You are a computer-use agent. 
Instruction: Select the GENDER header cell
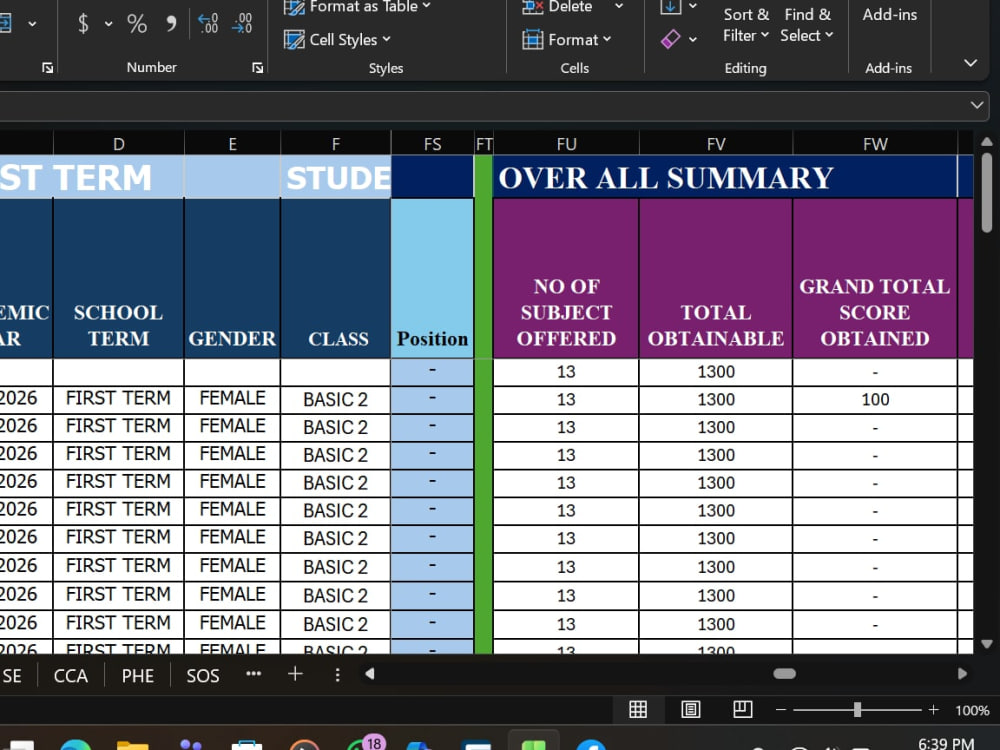[232, 278]
